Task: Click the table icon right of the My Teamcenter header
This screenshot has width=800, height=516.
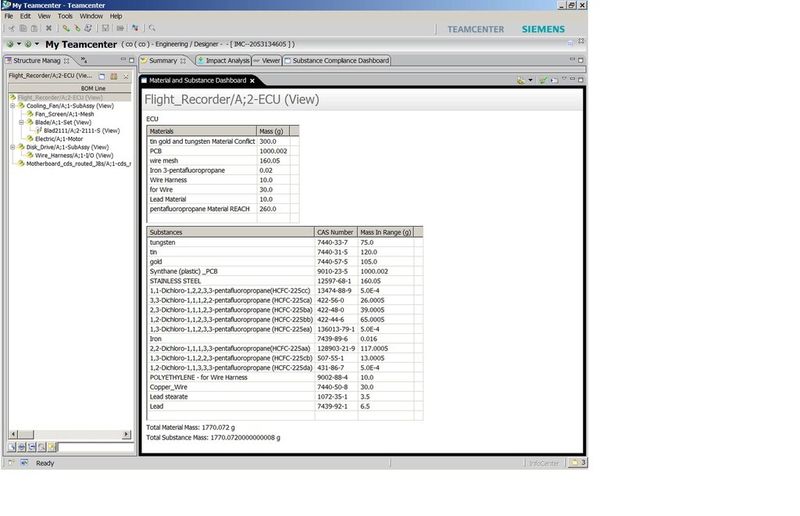Action: (570, 43)
